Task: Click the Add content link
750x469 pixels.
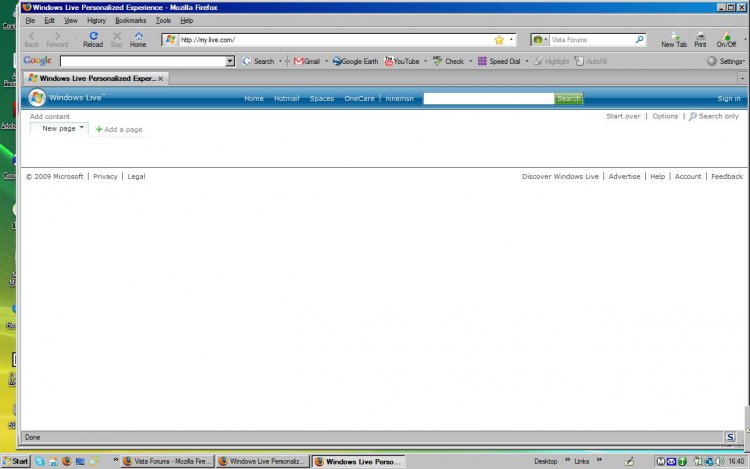Action: 50,116
